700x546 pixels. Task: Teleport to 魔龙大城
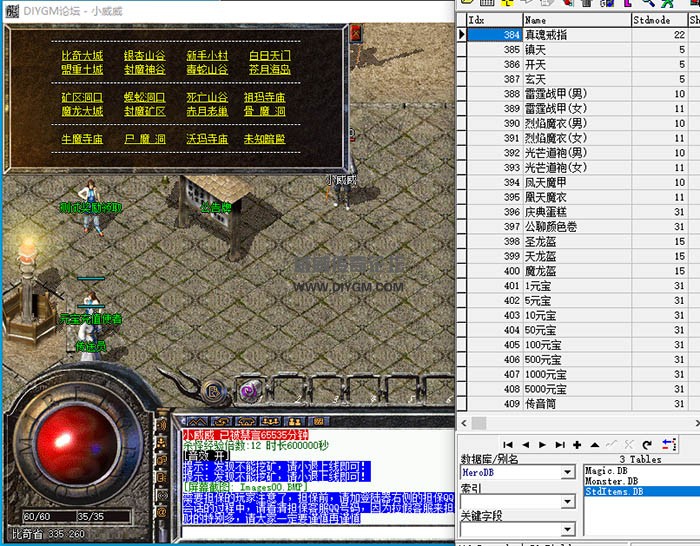click(83, 111)
